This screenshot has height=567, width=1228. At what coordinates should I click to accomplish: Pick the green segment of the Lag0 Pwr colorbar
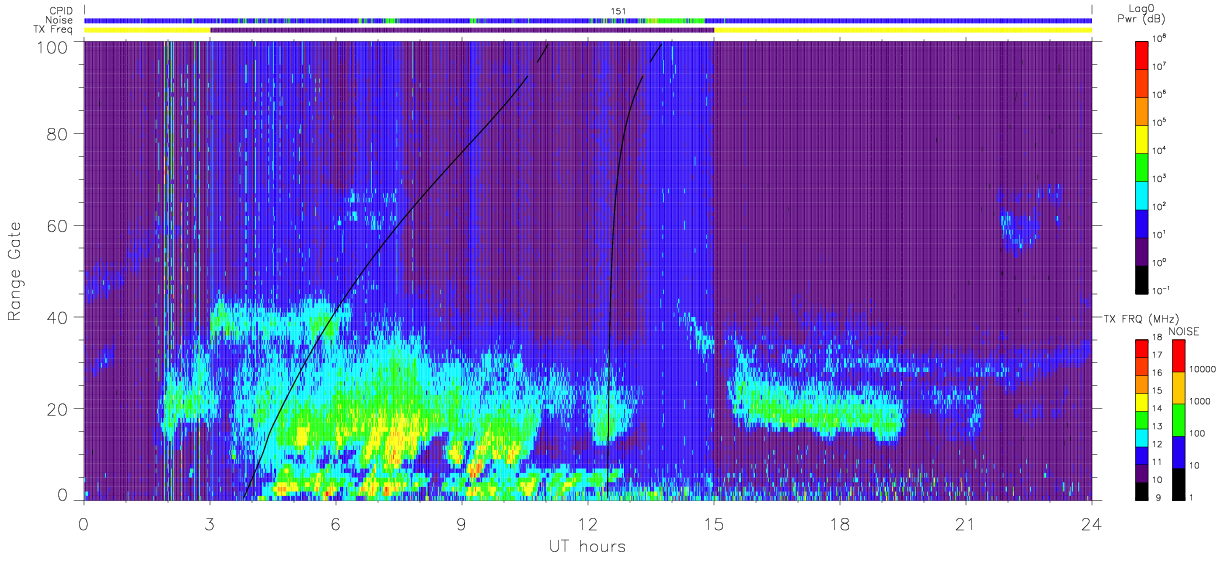[x=1142, y=166]
